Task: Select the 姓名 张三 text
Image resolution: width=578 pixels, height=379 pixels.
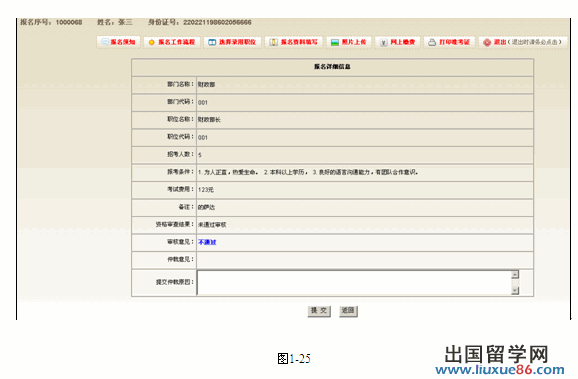Action: [115, 22]
